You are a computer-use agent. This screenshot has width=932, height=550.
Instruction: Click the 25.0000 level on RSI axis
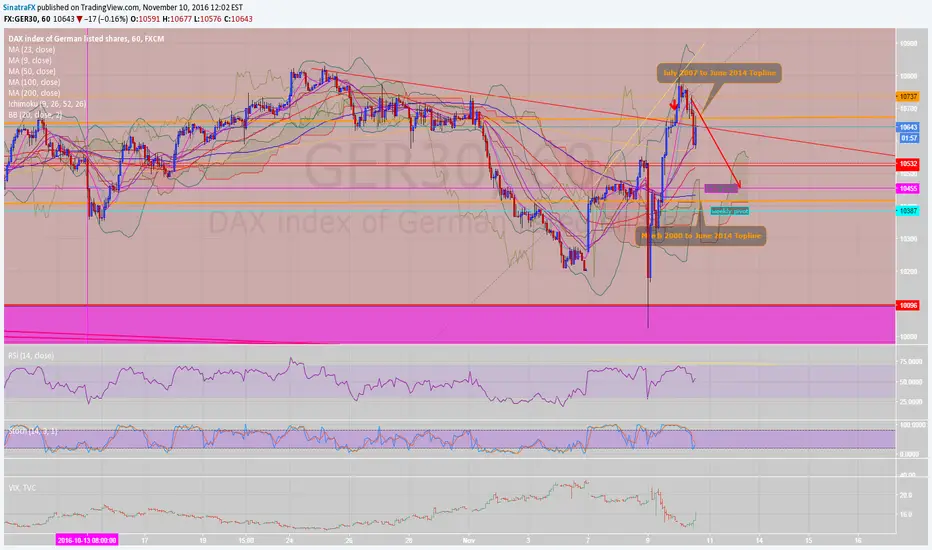point(912,402)
